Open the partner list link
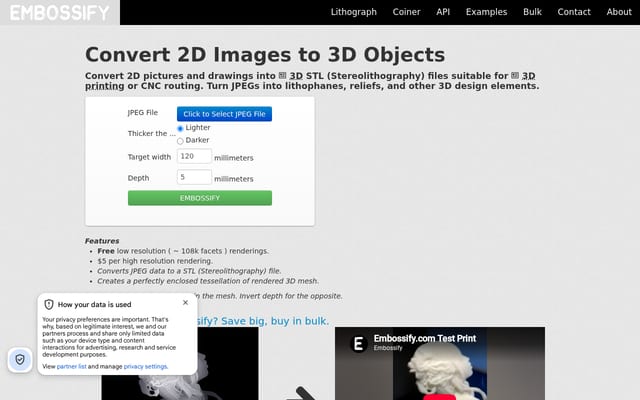Screen dimensions: 640x400 [71, 367]
